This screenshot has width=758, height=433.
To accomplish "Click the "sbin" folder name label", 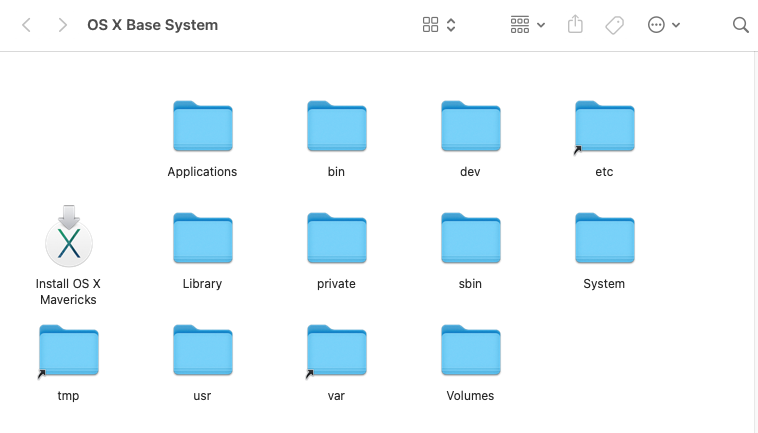I will (x=470, y=284).
